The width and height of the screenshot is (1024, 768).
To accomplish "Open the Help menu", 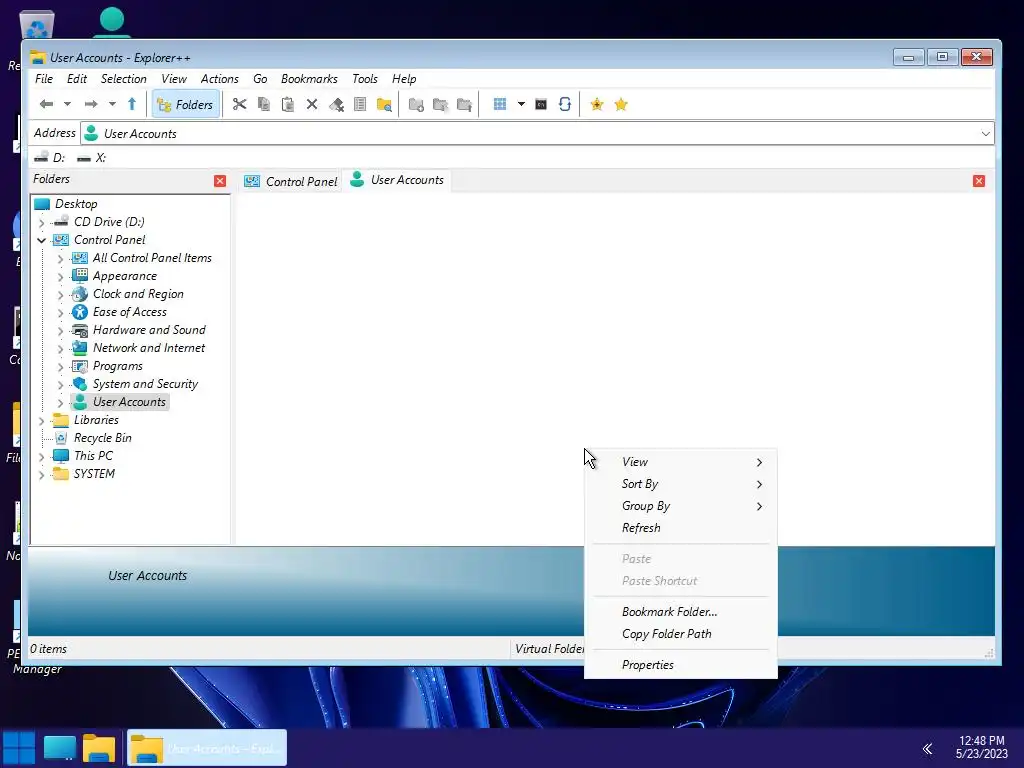I will point(404,79).
